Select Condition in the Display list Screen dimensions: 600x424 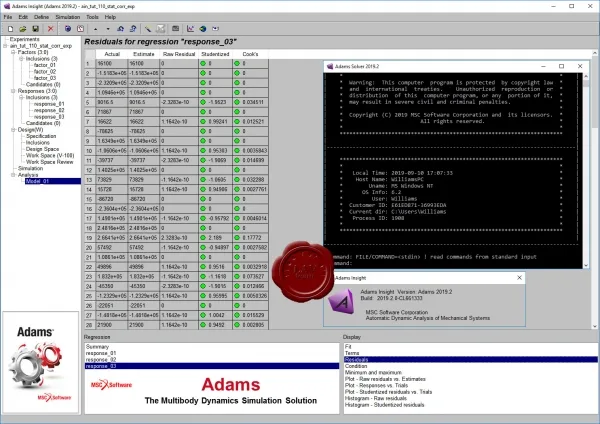[x=471, y=366]
